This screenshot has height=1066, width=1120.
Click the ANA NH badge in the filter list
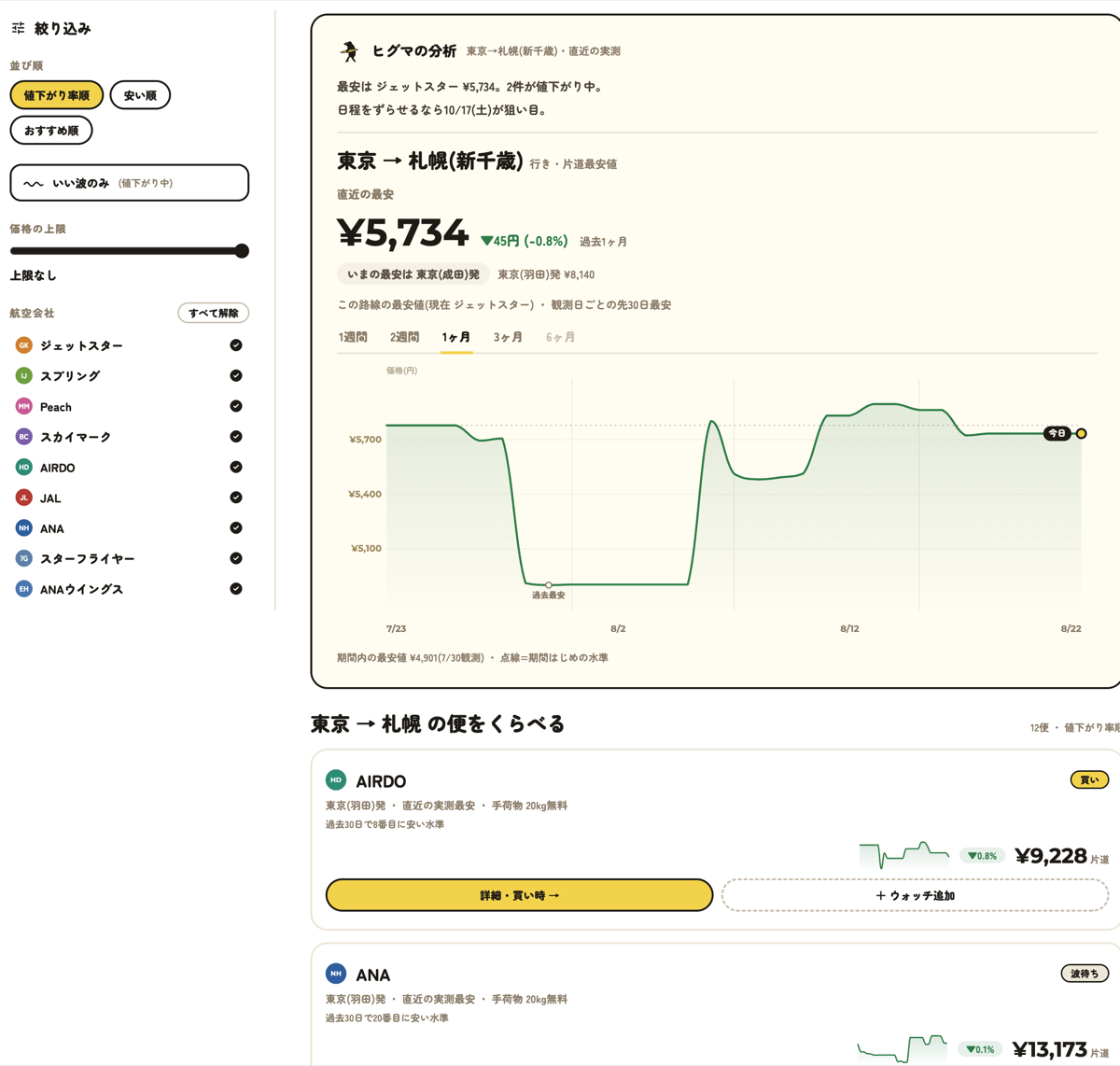click(x=24, y=527)
